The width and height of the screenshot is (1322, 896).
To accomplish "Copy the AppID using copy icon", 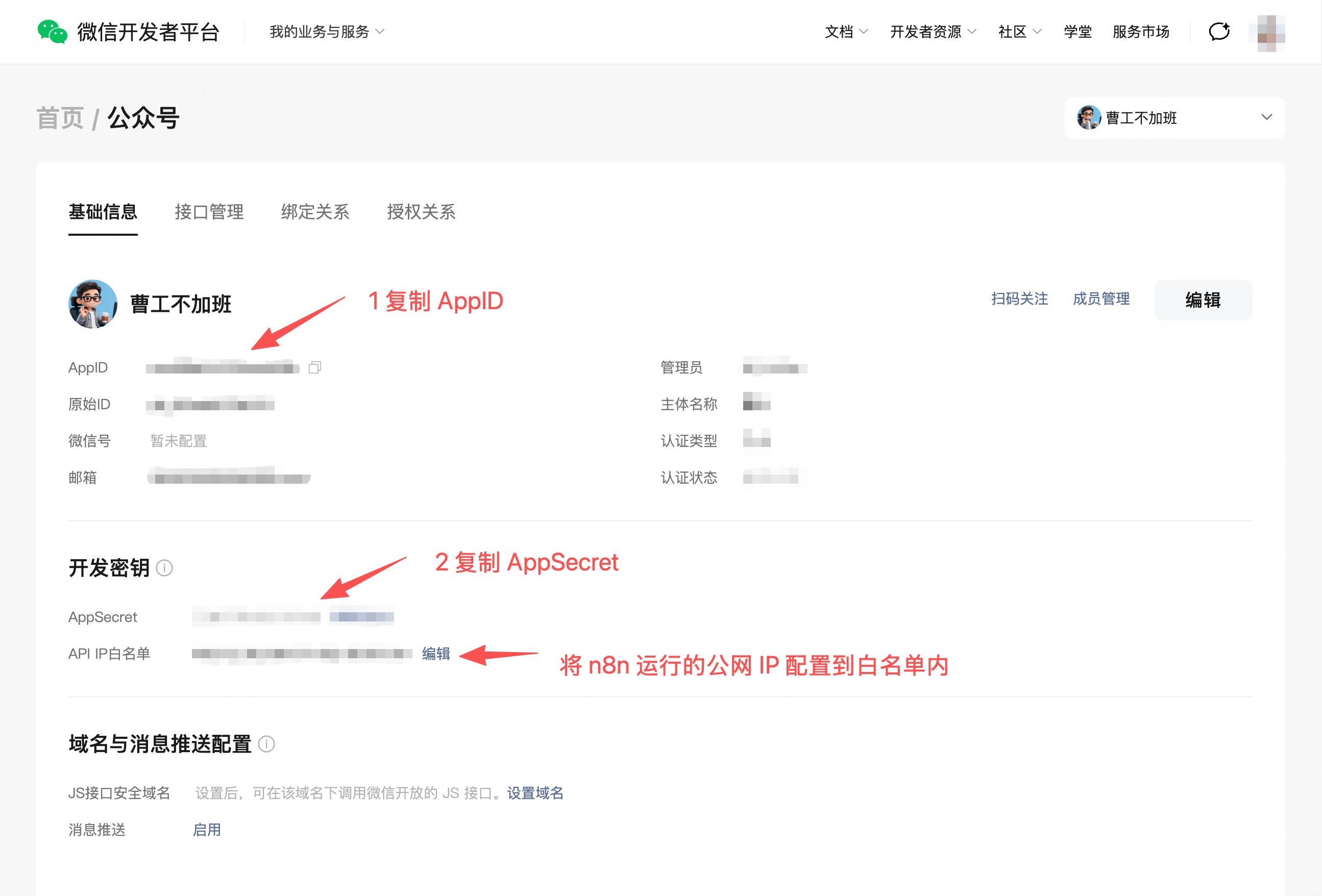I will [314, 368].
